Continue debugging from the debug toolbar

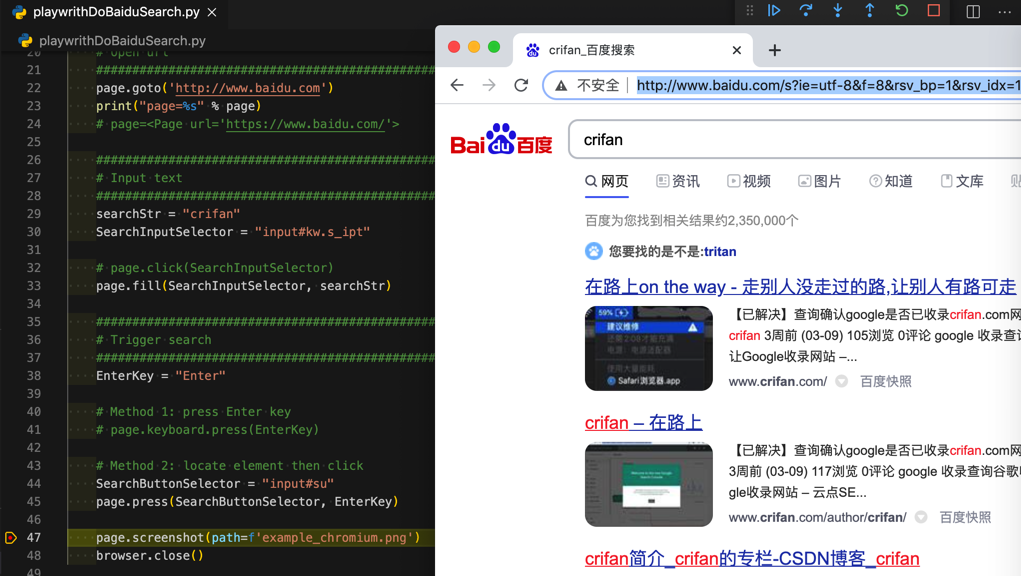[774, 10]
